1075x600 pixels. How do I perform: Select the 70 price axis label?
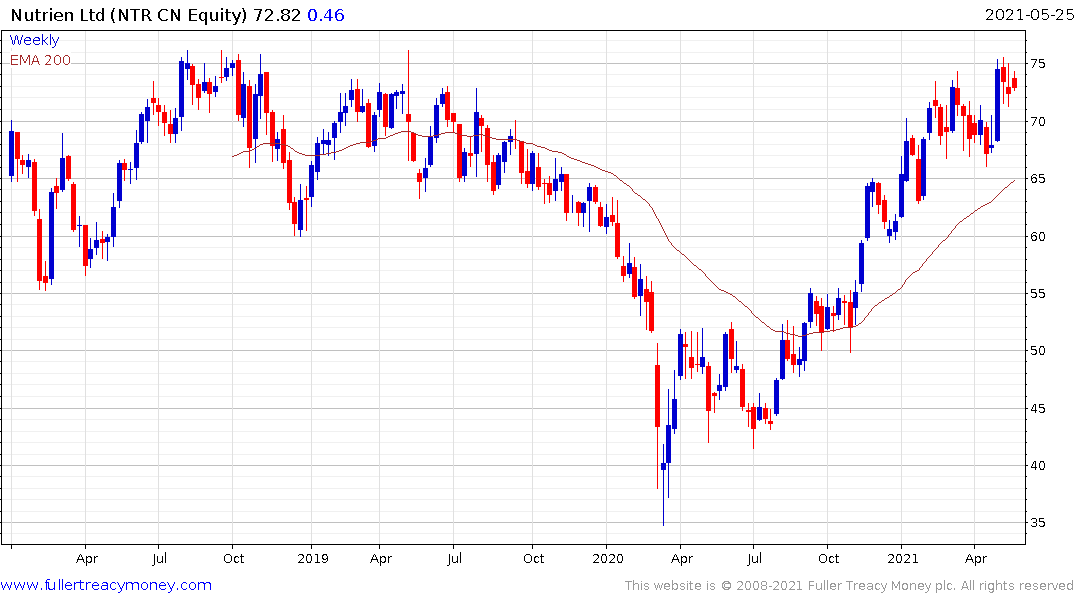(x=1038, y=121)
